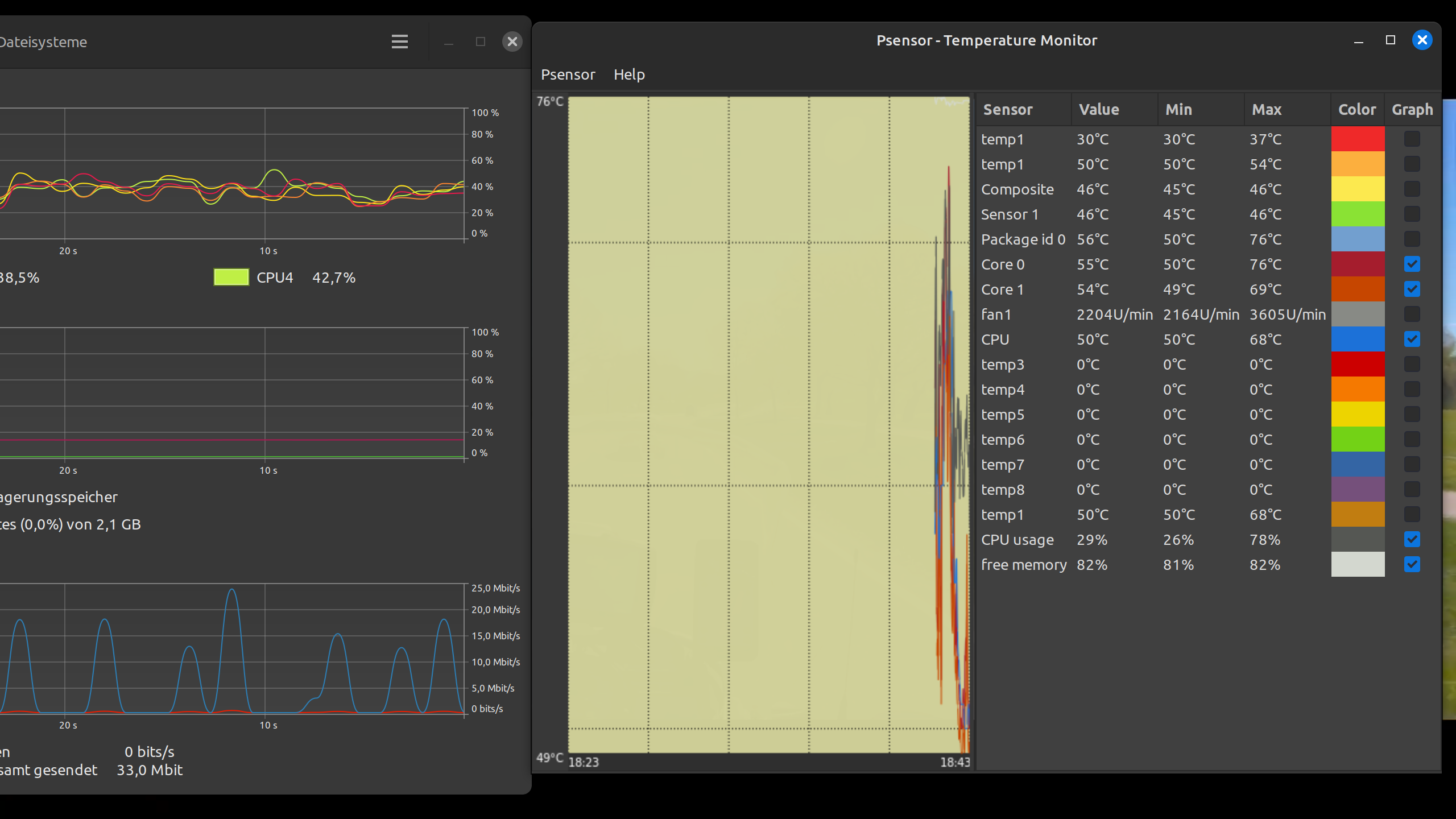Viewport: 1456px width, 819px height.
Task: Click the CPU4 green color box
Action: tap(231, 278)
